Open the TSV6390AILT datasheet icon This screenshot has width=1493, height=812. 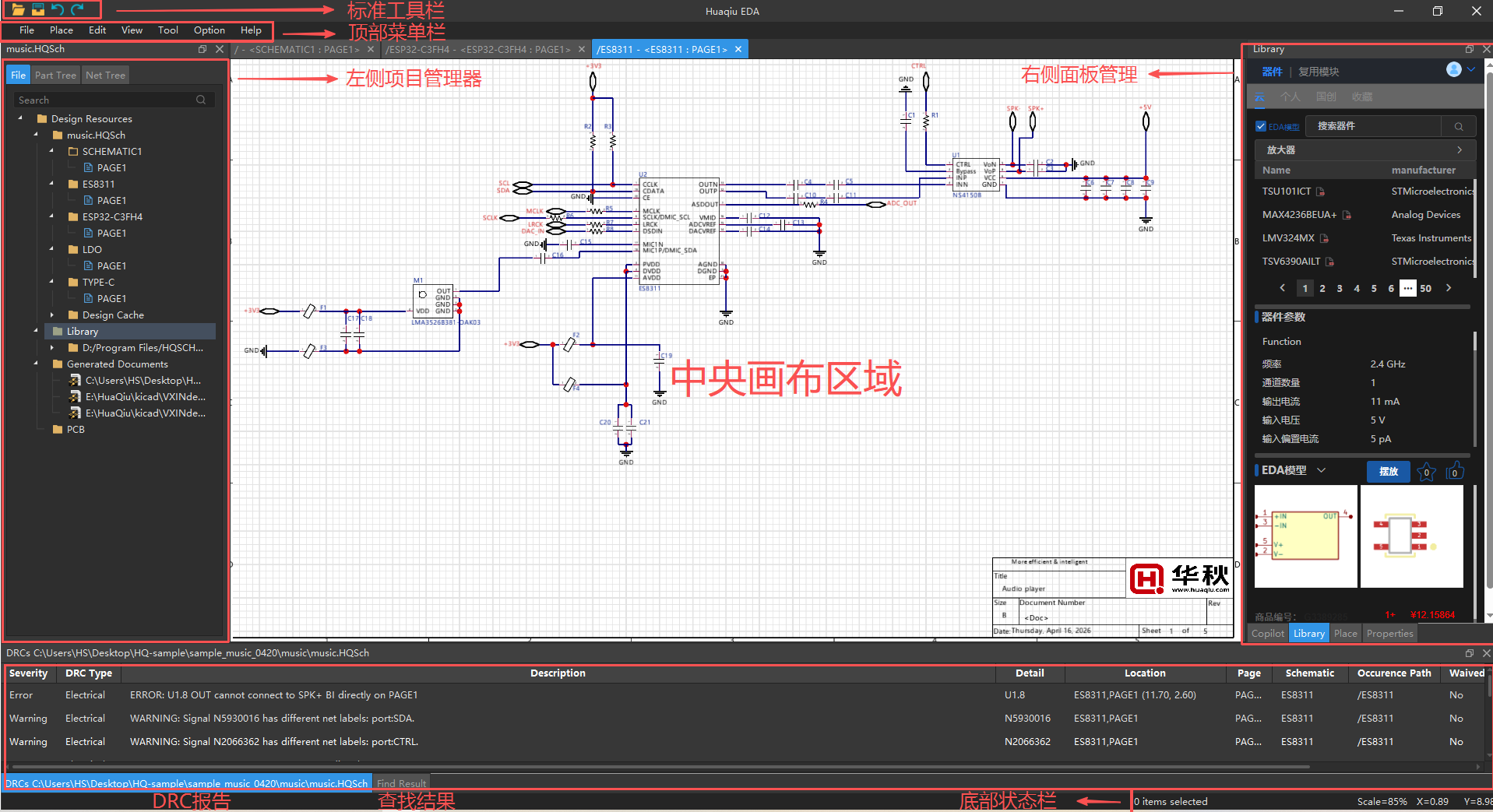[1329, 262]
